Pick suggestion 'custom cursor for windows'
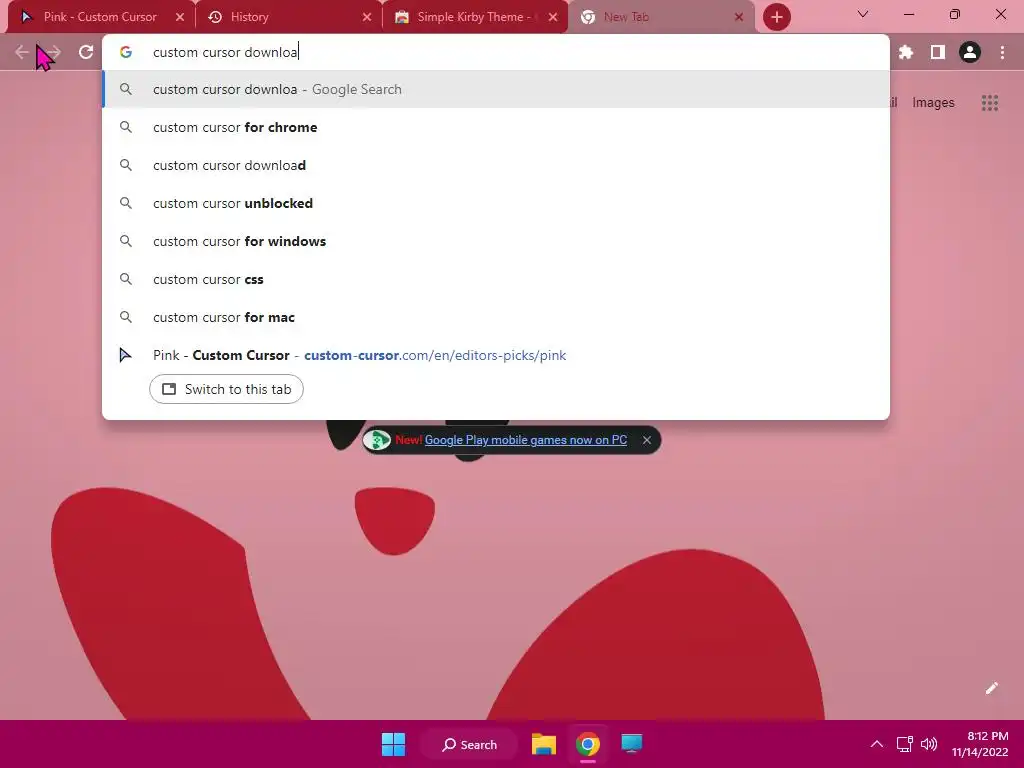The width and height of the screenshot is (1024, 768). [x=496, y=241]
